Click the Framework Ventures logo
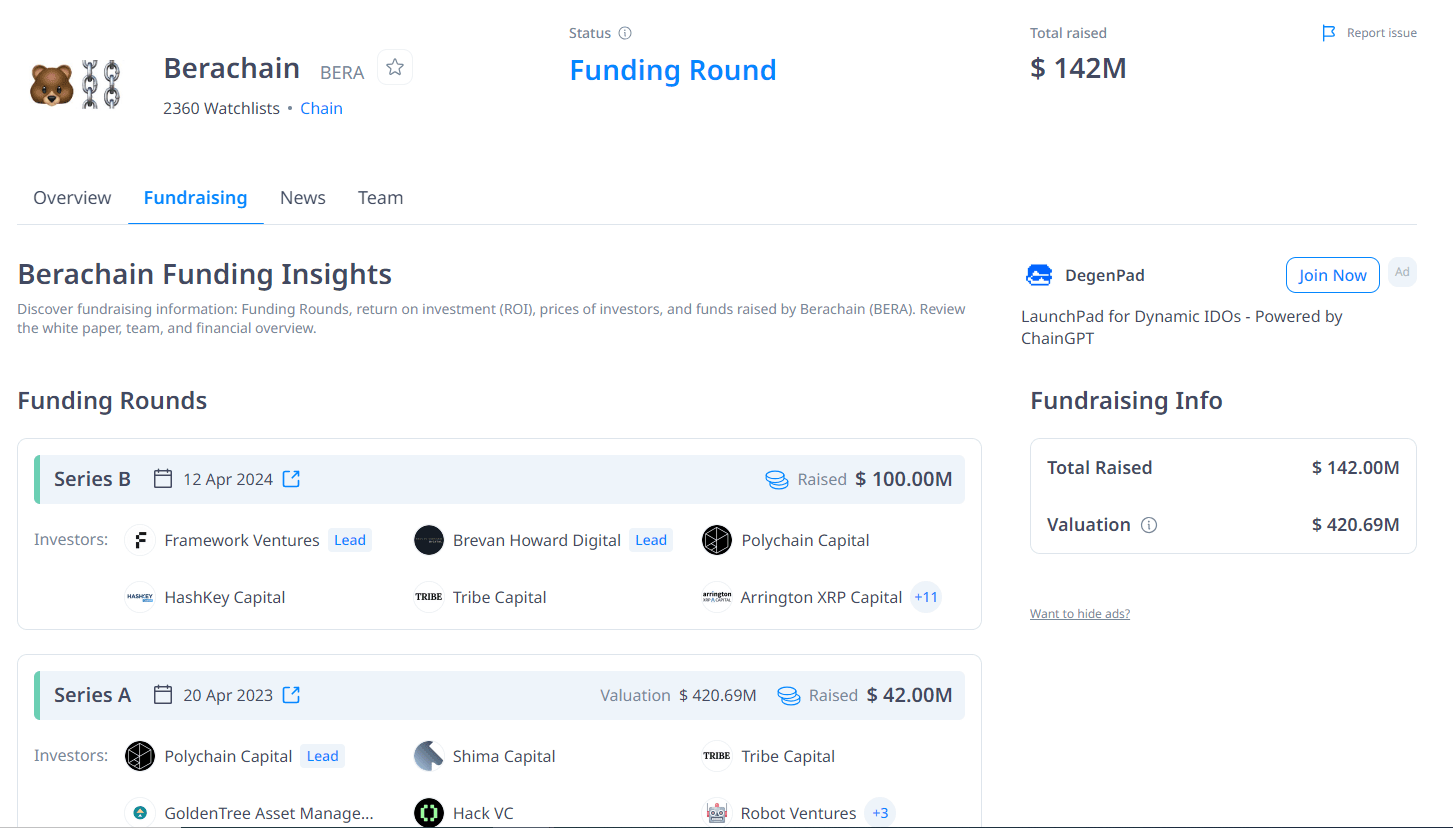The image size is (1453, 828). coord(140,540)
